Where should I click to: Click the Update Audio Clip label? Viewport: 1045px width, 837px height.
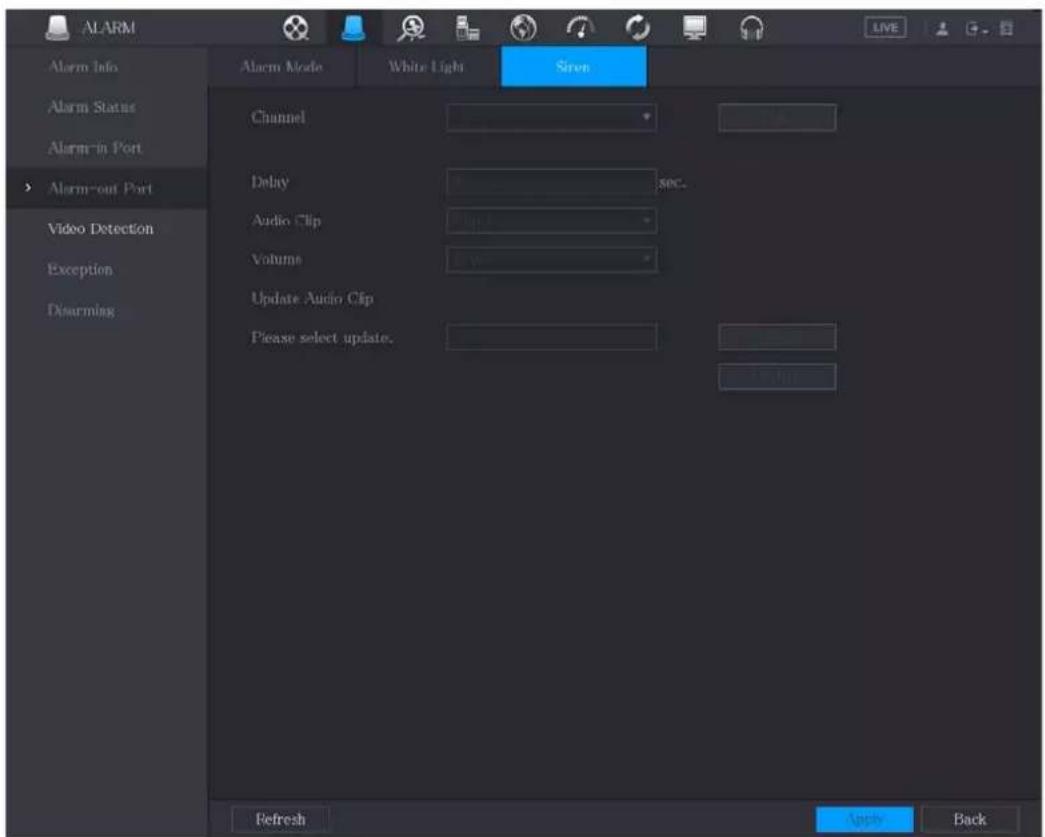(x=312, y=299)
